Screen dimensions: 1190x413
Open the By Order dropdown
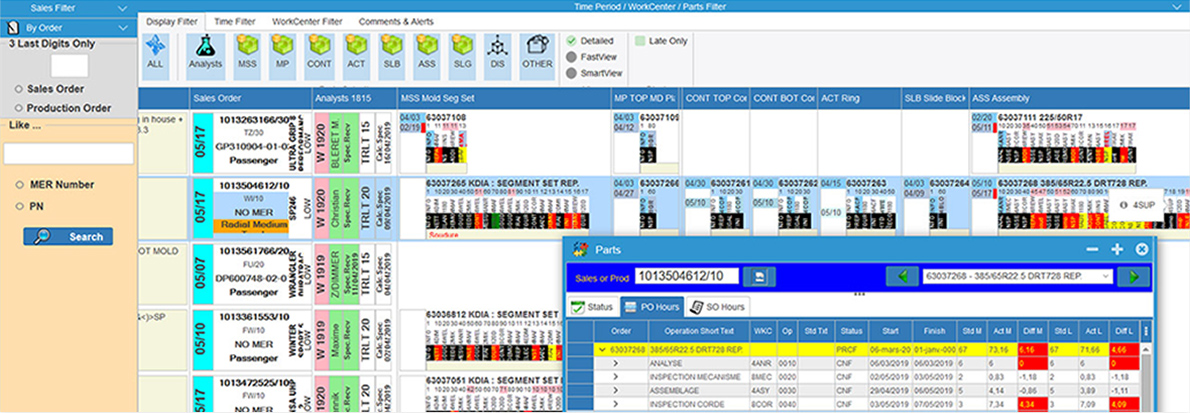pyautogui.click(x=122, y=27)
